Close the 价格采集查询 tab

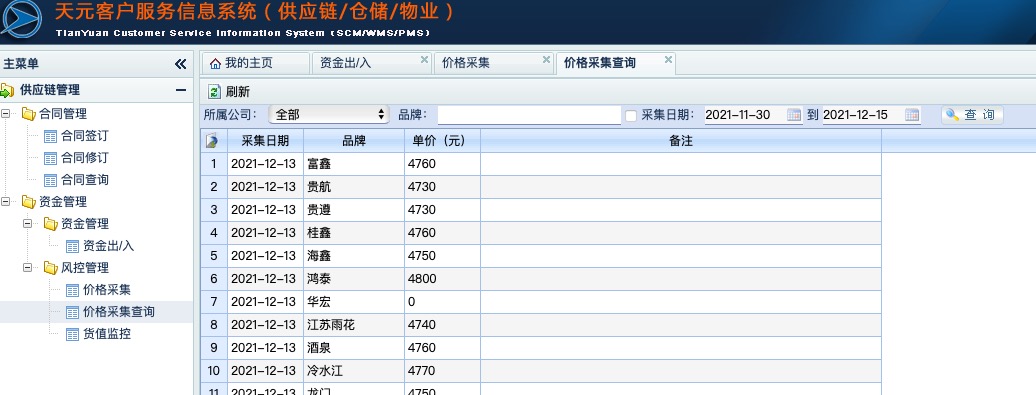click(668, 59)
